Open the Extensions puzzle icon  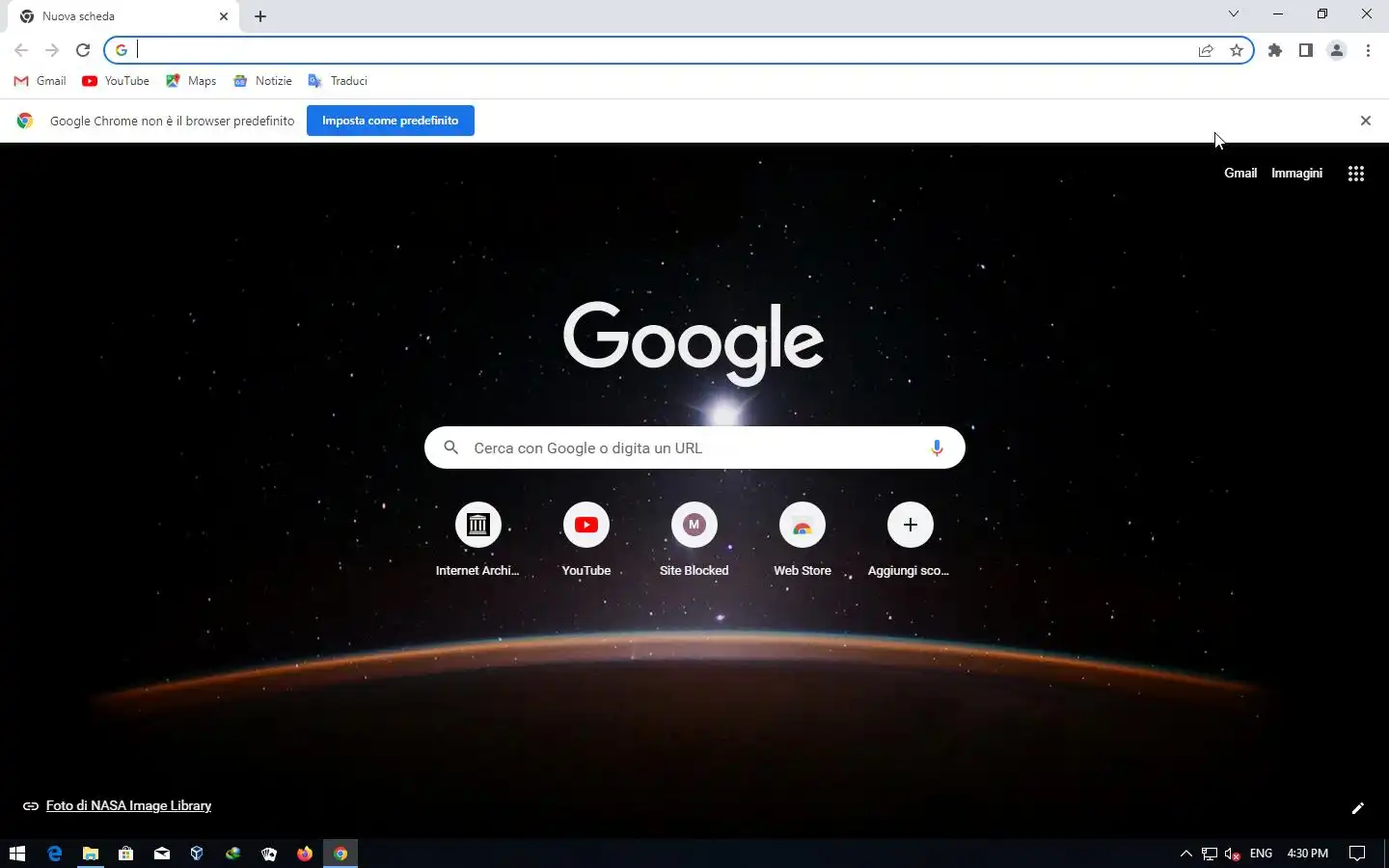coord(1275,50)
